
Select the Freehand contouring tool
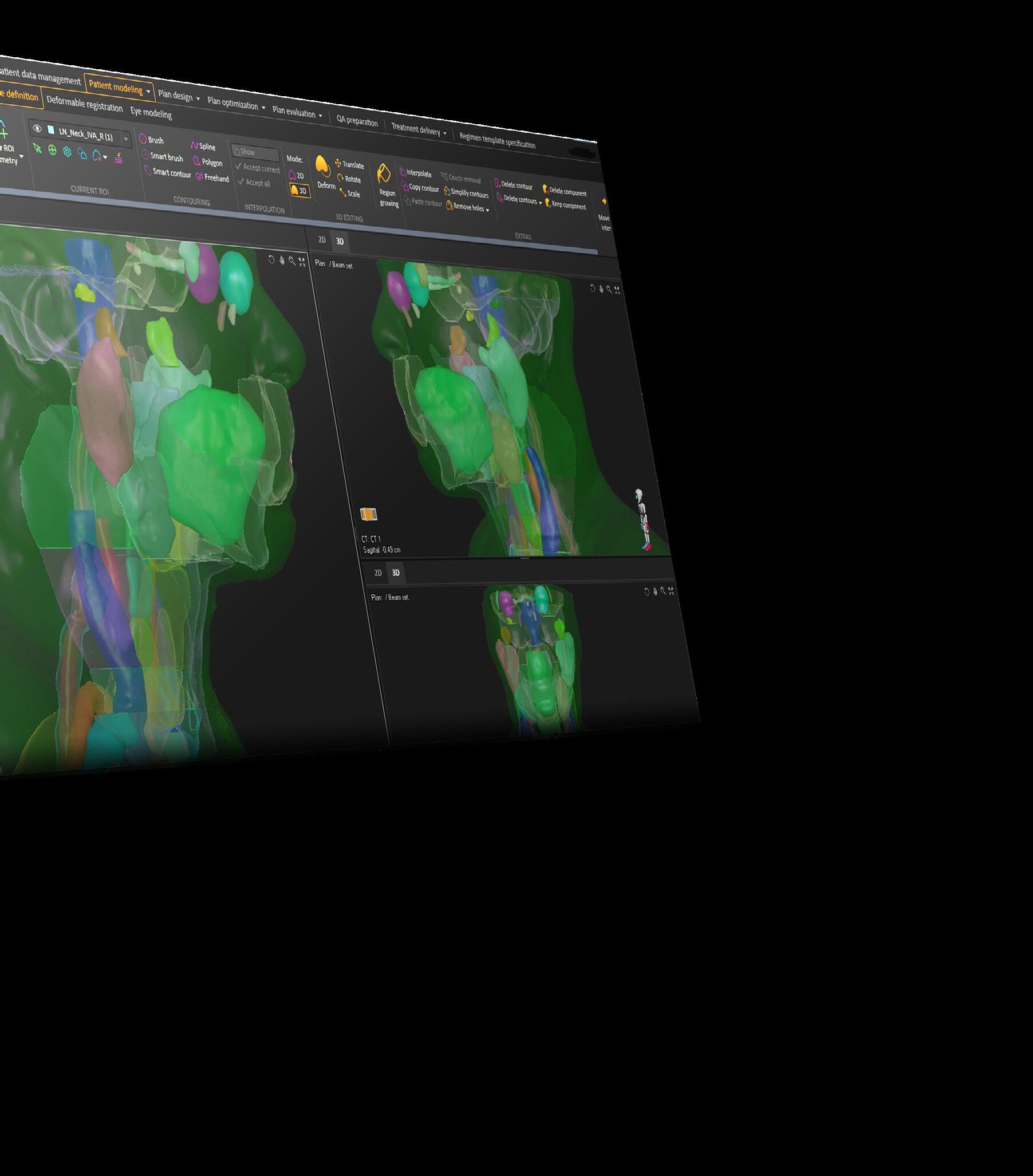212,177
